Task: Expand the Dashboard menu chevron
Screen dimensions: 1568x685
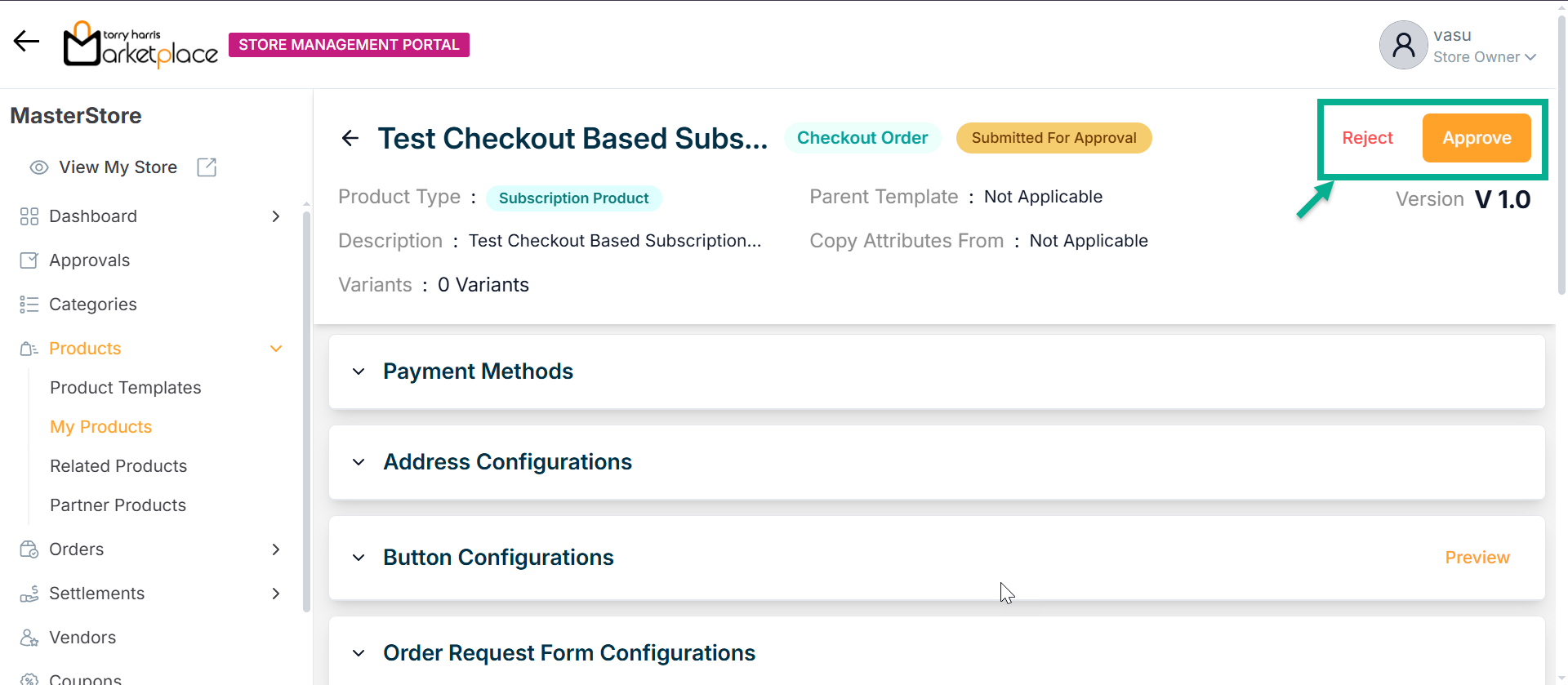Action: pyautogui.click(x=276, y=216)
